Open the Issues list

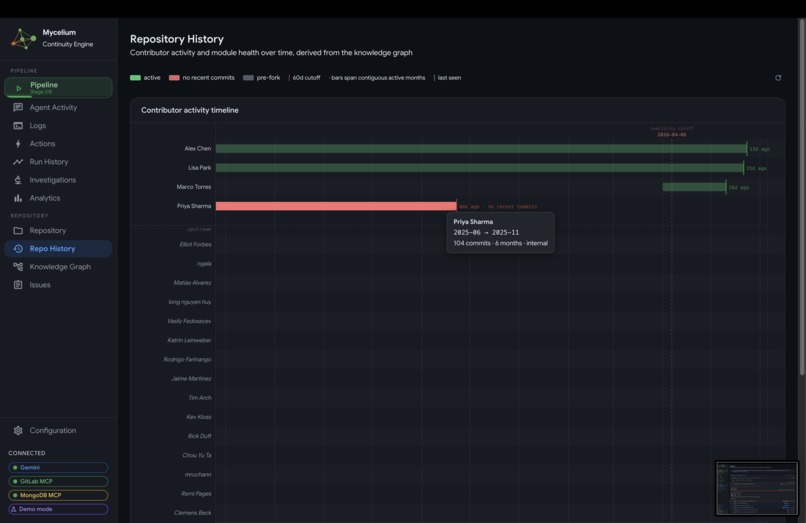[58, 284]
